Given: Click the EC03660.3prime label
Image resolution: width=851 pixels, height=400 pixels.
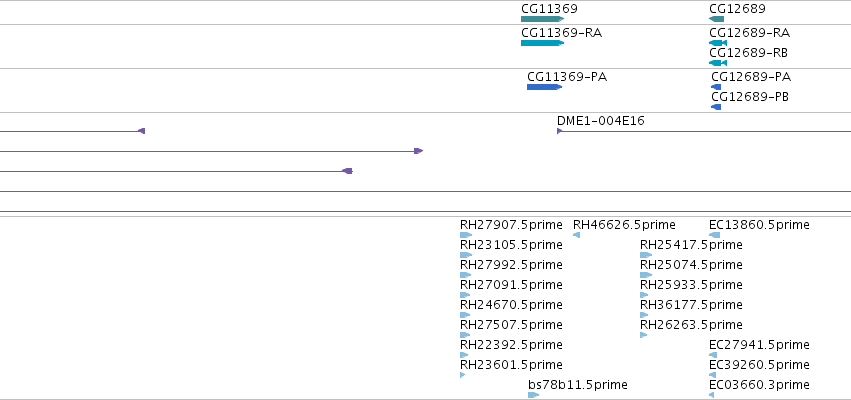Looking at the screenshot, I should 759,385.
